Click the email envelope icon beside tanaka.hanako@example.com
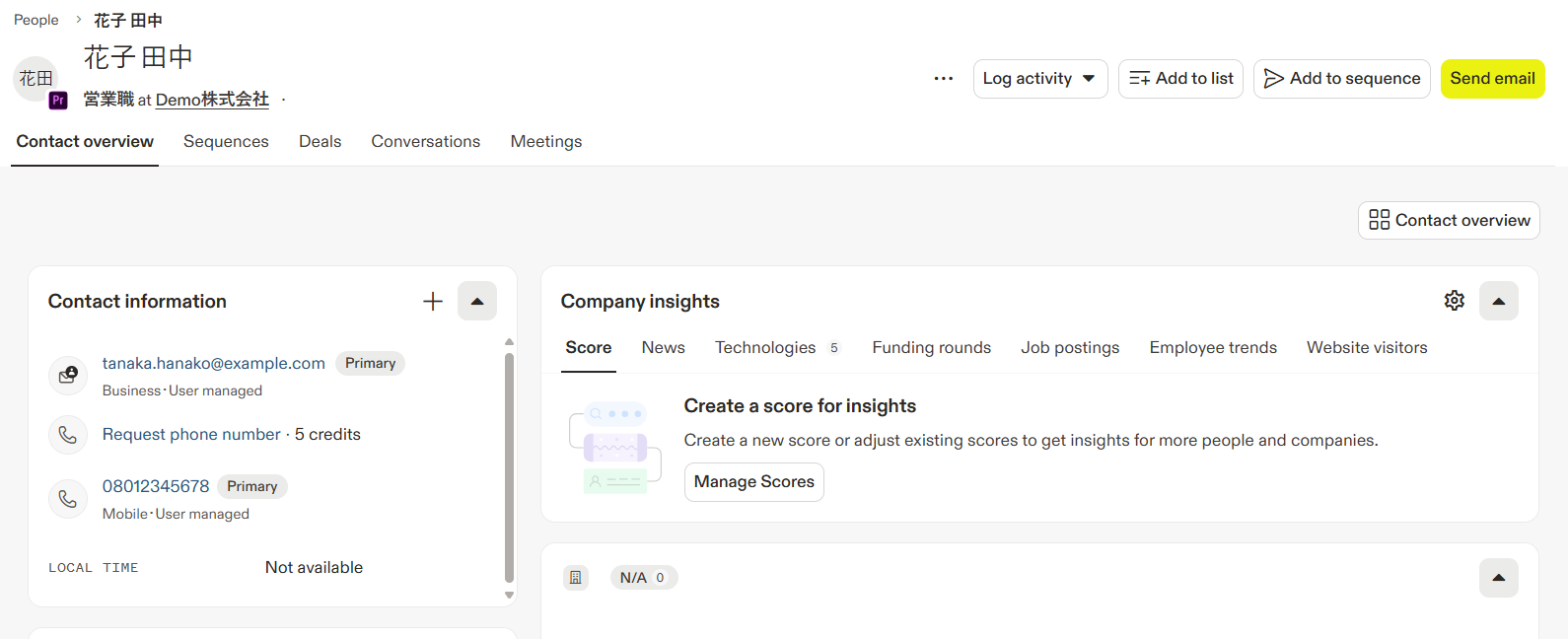This screenshot has width=1568, height=639. click(x=68, y=376)
